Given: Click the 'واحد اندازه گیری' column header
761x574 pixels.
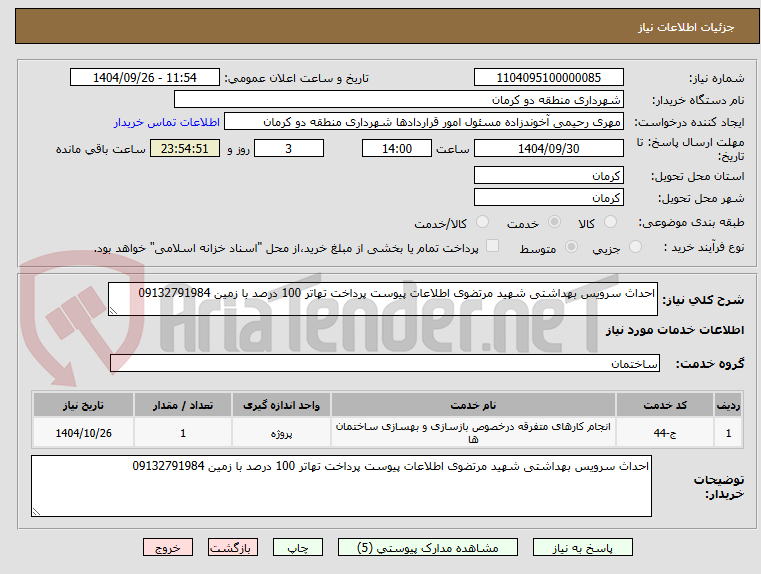Looking at the screenshot, I should click(281, 405).
